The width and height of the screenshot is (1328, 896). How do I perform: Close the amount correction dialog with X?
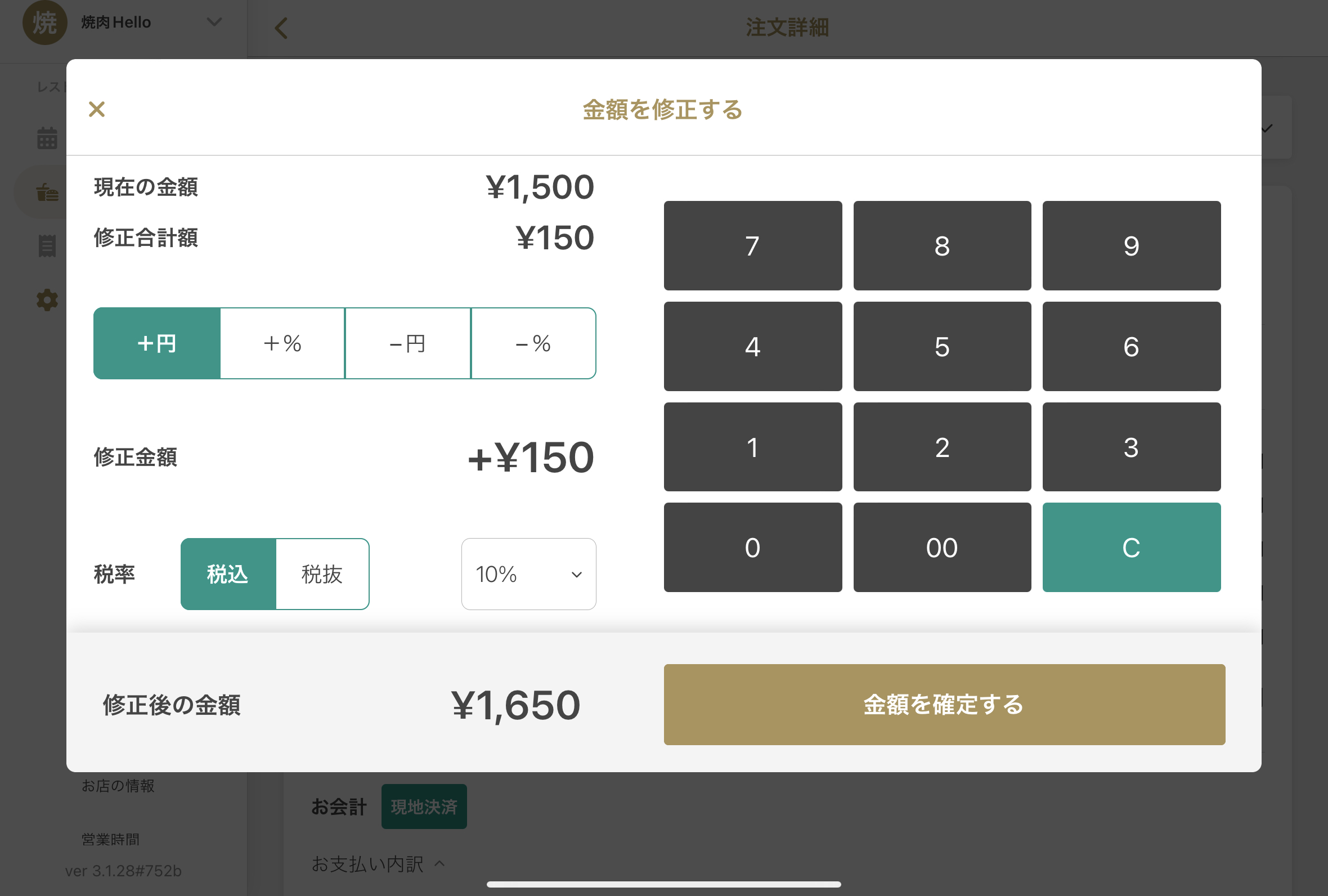[97, 109]
